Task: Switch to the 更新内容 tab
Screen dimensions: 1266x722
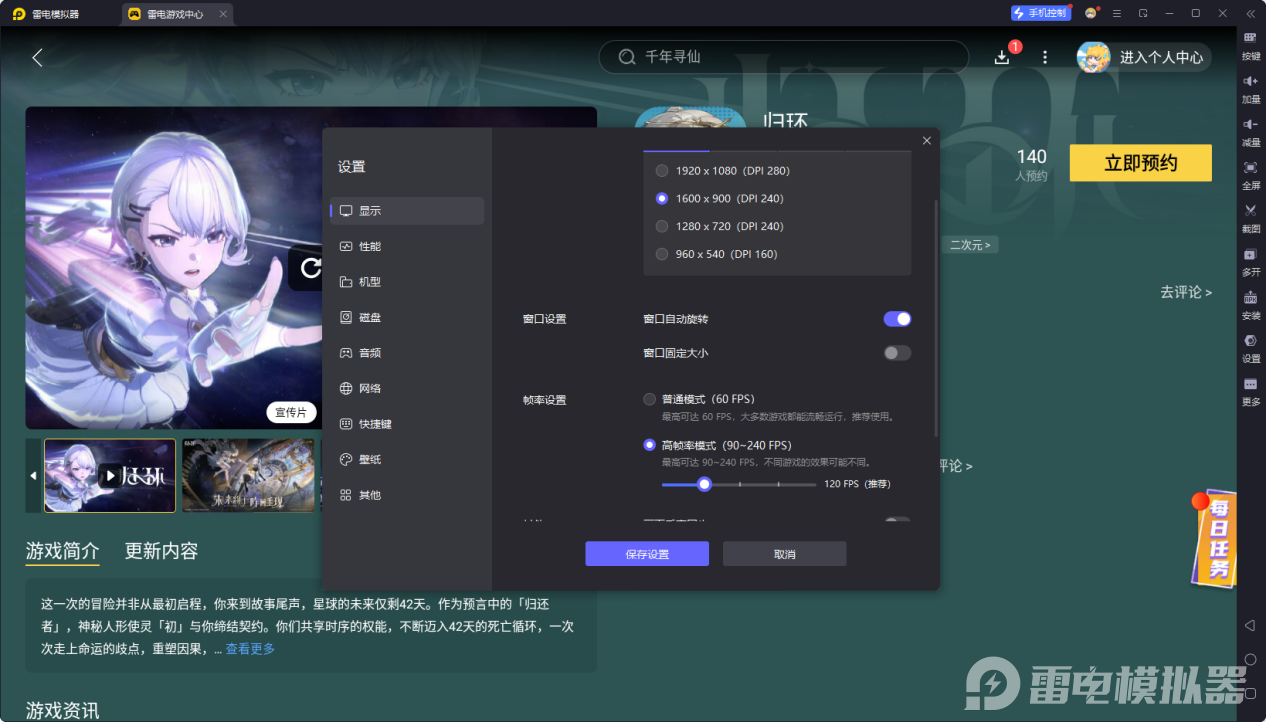Action: point(161,551)
